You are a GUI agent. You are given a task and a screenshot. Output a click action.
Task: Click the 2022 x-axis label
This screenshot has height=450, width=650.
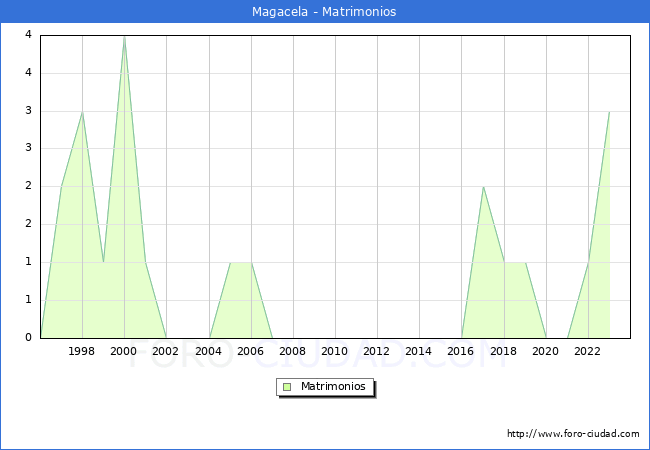click(587, 351)
